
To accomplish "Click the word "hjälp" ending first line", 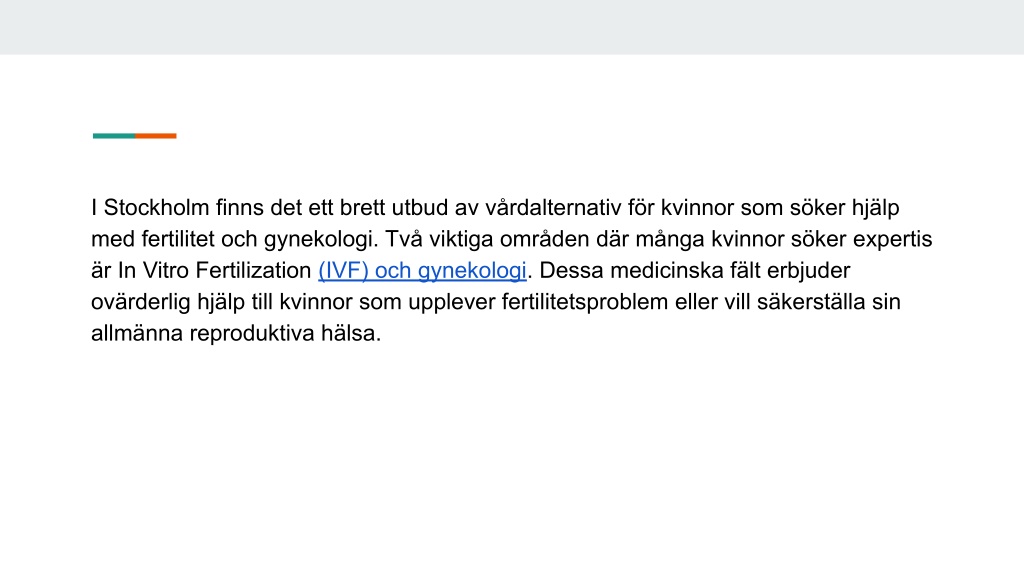I will click(x=875, y=208).
